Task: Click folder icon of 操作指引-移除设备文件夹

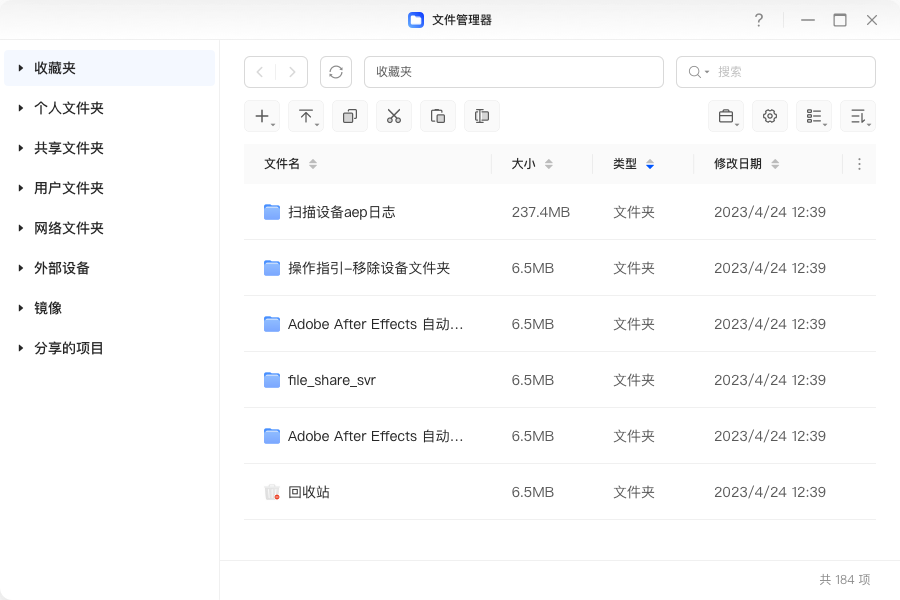Action: click(271, 268)
